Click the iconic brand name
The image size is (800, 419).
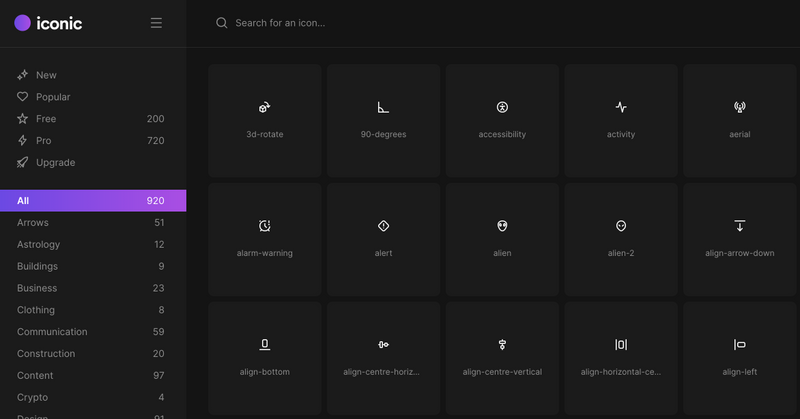click(59, 23)
